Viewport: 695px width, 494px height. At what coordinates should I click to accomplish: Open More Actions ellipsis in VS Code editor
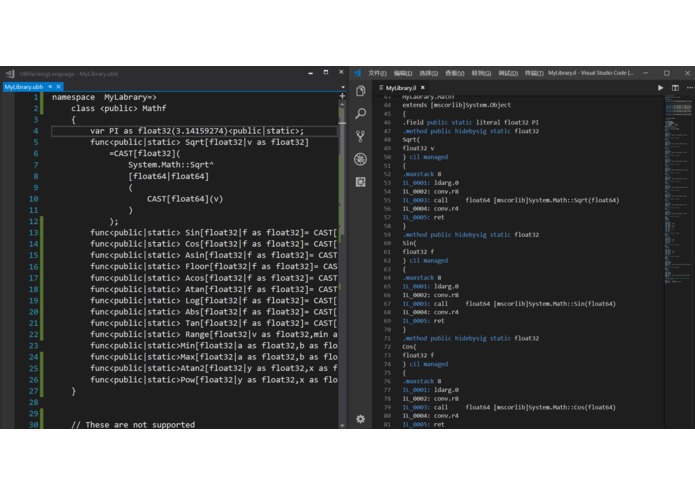pos(690,88)
